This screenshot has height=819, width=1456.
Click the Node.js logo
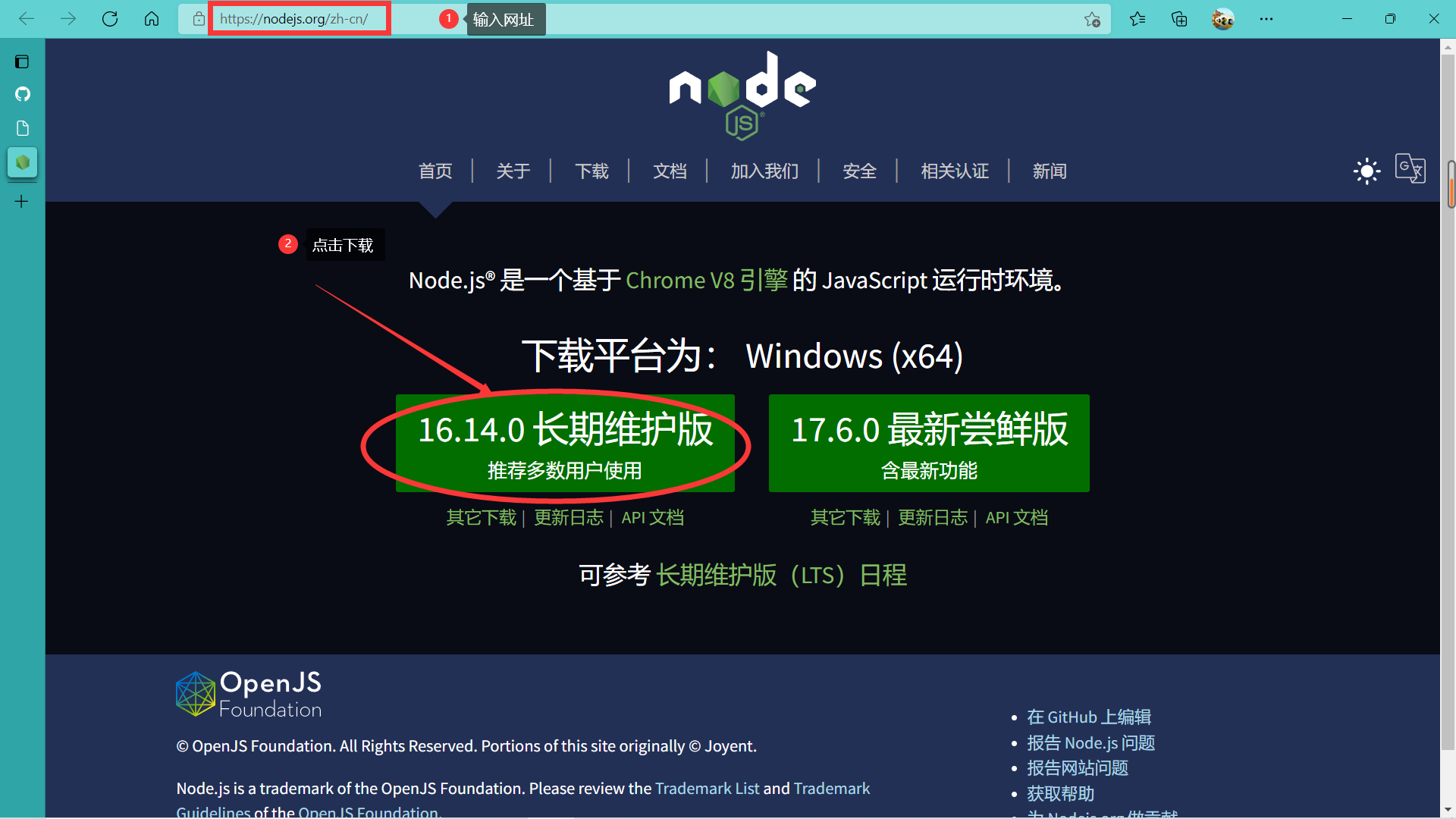[742, 96]
